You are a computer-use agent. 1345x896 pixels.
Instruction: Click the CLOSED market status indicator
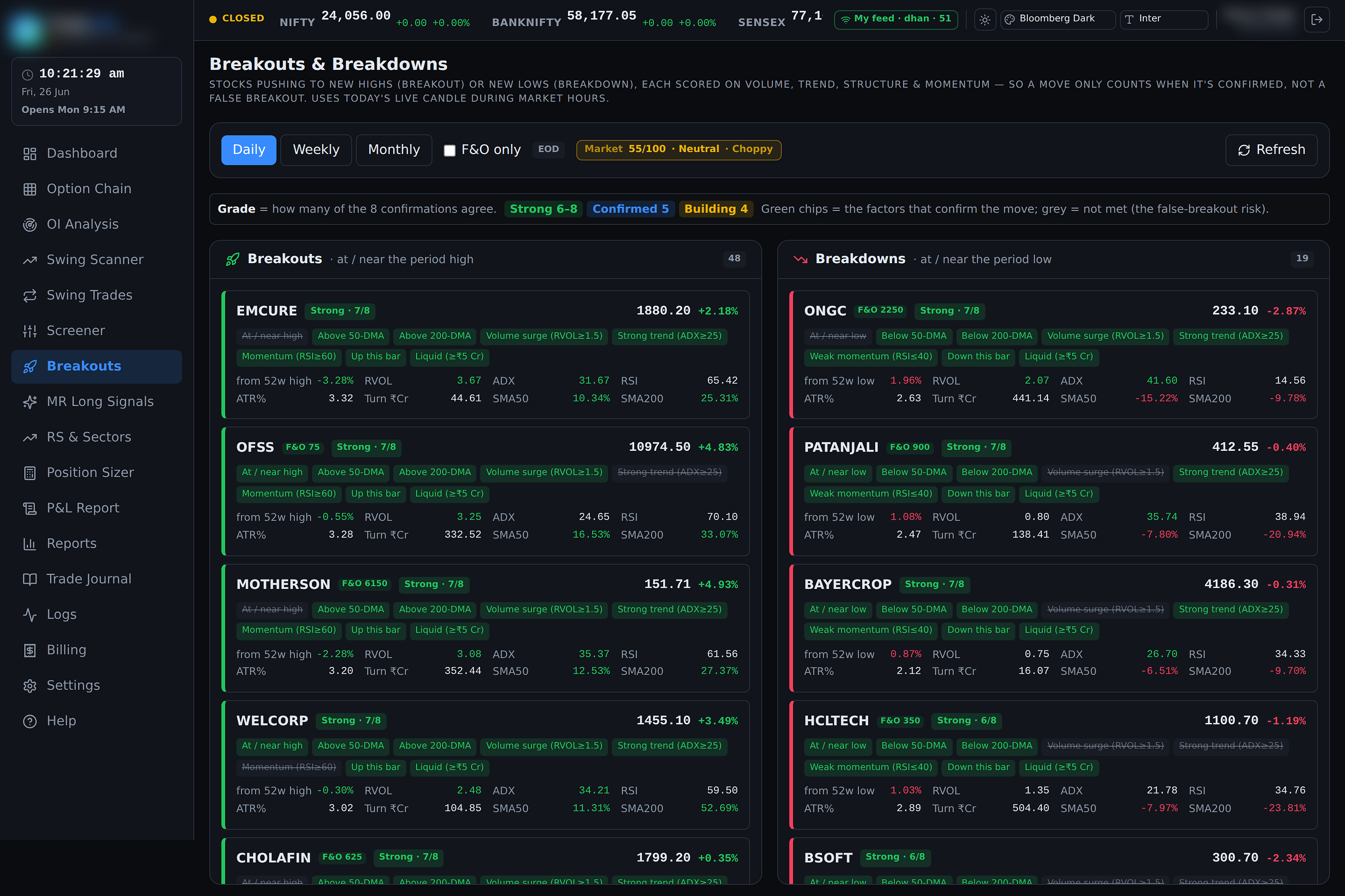[236, 19]
